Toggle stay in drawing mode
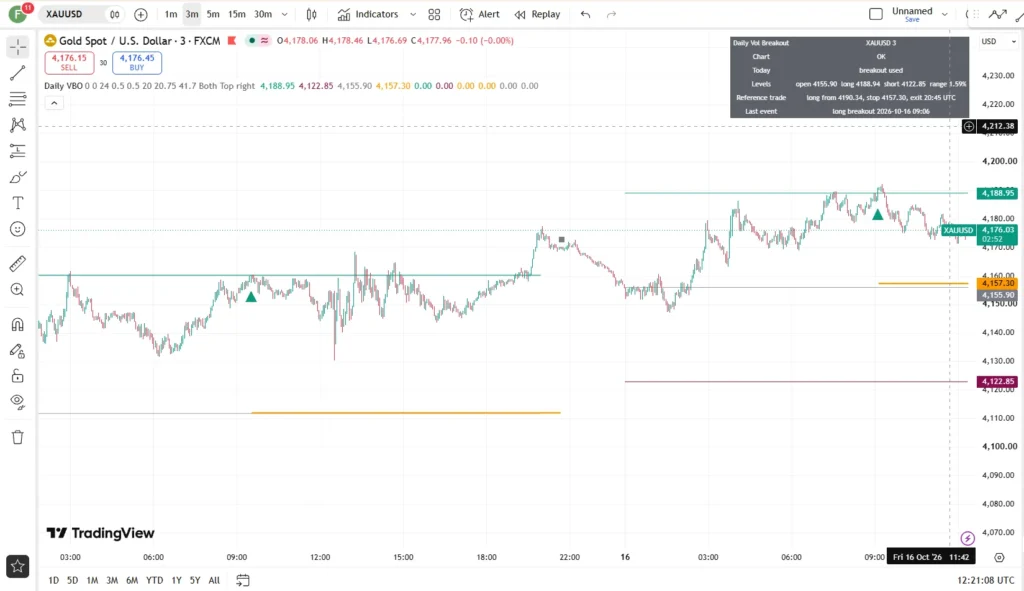 18,351
